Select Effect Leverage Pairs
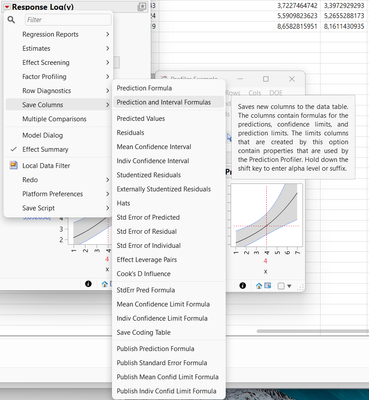The height and width of the screenshot is (400, 369). pyautogui.click(x=169, y=260)
